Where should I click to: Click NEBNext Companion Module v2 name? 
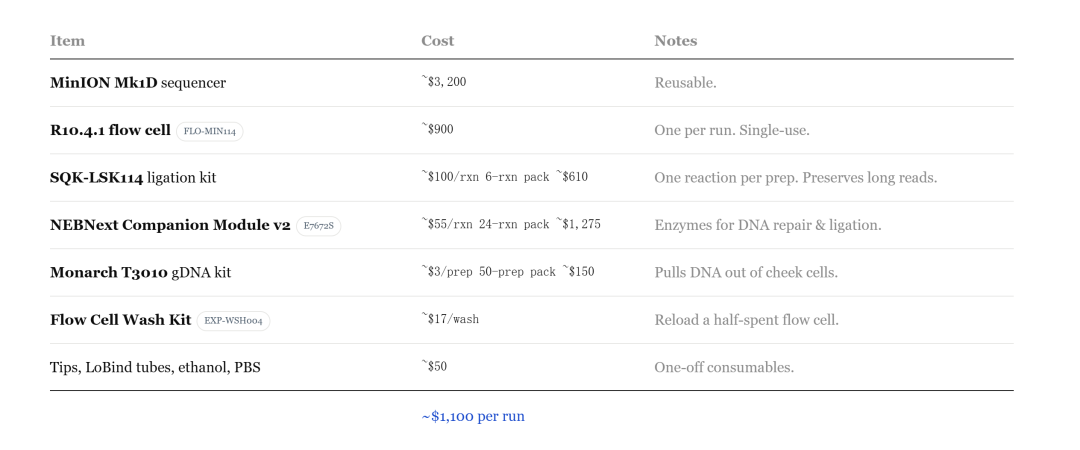pyautogui.click(x=170, y=225)
